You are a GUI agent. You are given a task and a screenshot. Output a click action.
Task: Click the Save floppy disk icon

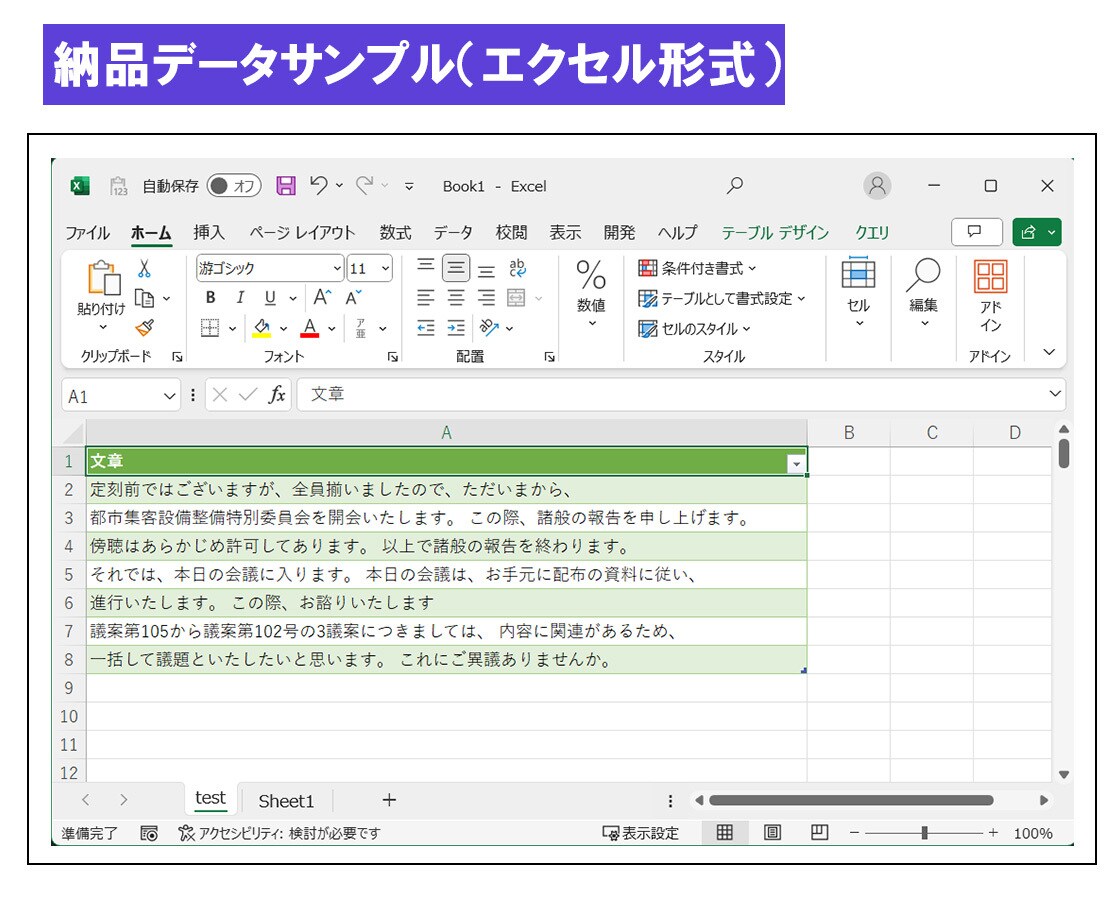pyautogui.click(x=286, y=186)
